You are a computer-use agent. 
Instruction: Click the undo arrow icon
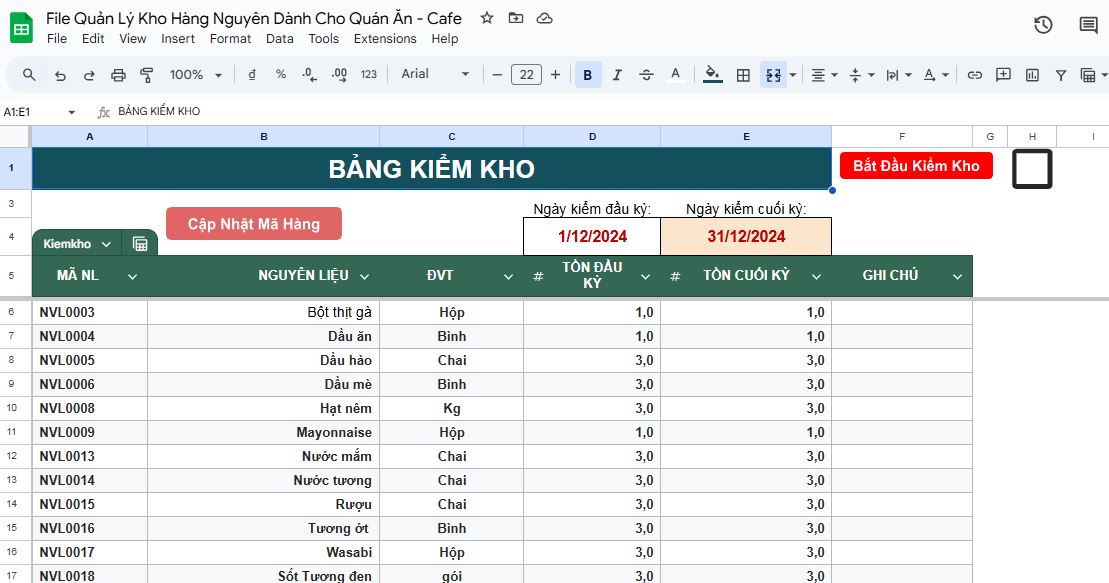(60, 75)
